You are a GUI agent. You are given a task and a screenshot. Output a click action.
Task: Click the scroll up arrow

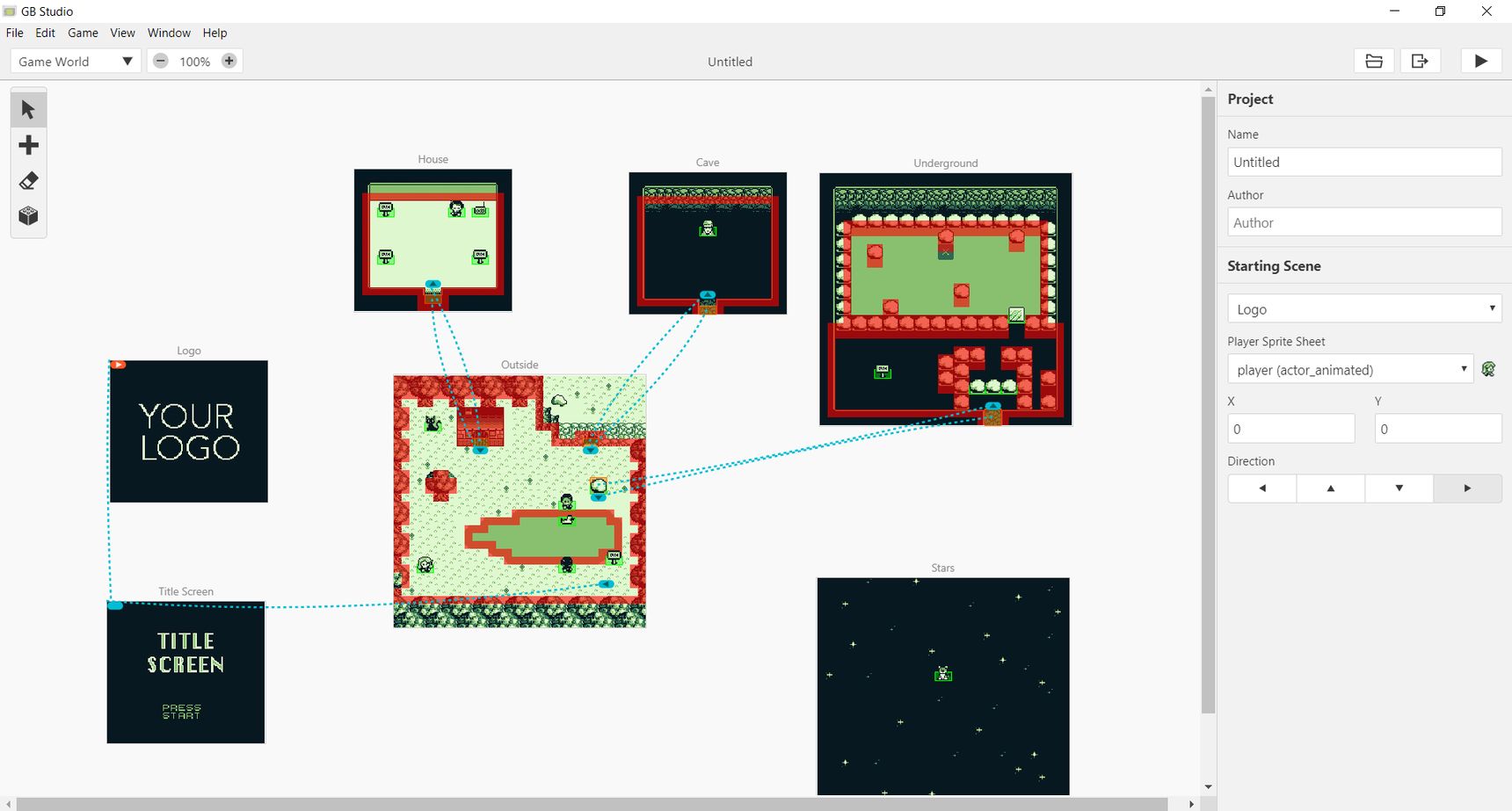(1209, 90)
